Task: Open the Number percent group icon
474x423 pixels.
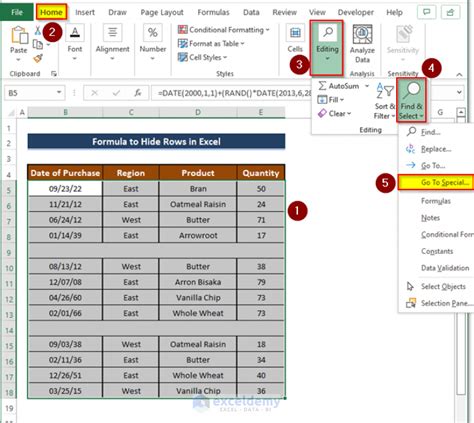Action: coord(152,33)
